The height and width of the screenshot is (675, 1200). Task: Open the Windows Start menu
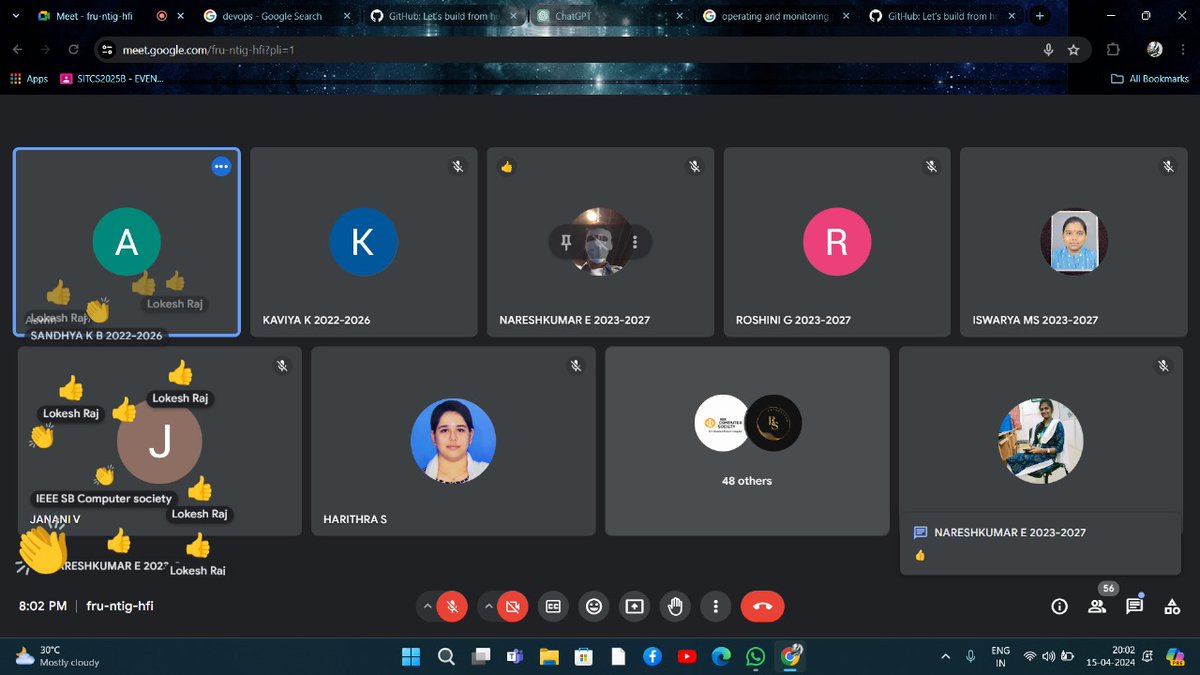(411, 656)
